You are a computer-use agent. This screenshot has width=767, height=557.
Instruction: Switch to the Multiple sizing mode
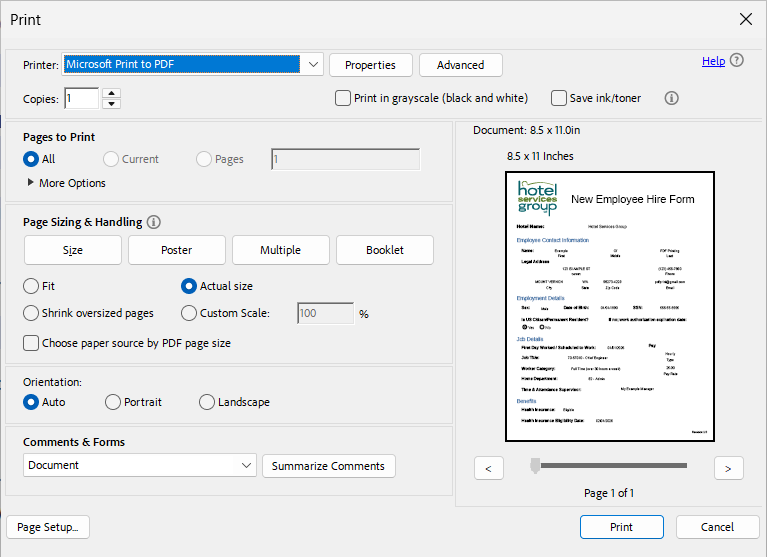(281, 250)
